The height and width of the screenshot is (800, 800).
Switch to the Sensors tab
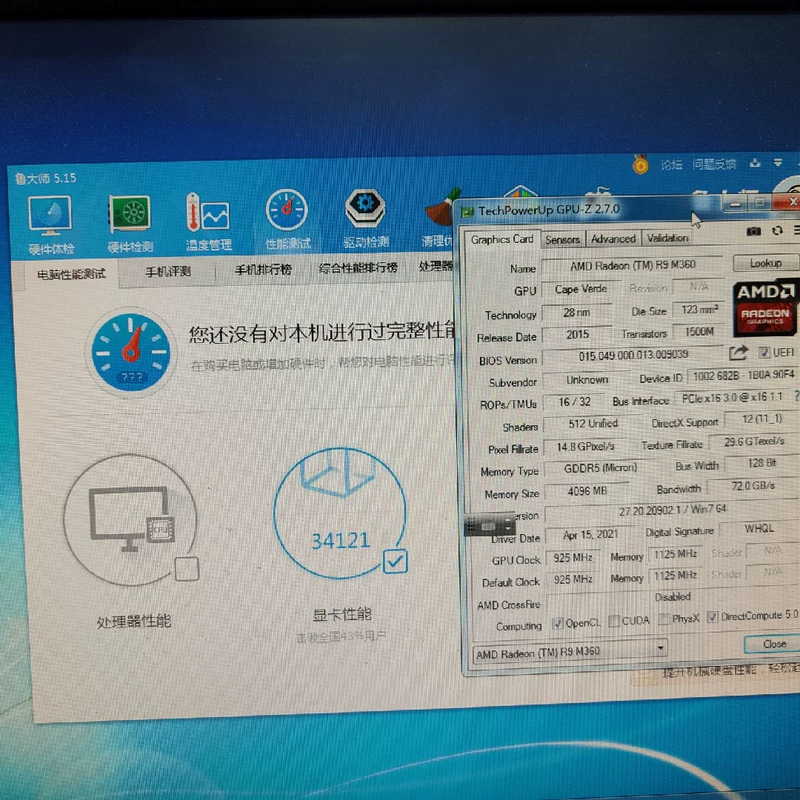(562, 239)
